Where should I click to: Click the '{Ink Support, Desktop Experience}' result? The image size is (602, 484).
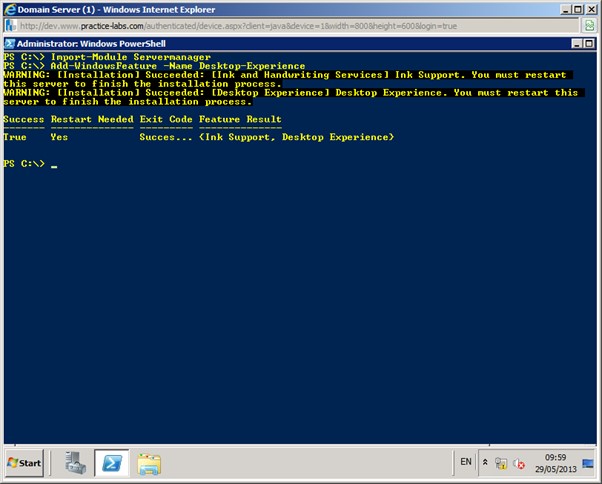pos(296,137)
